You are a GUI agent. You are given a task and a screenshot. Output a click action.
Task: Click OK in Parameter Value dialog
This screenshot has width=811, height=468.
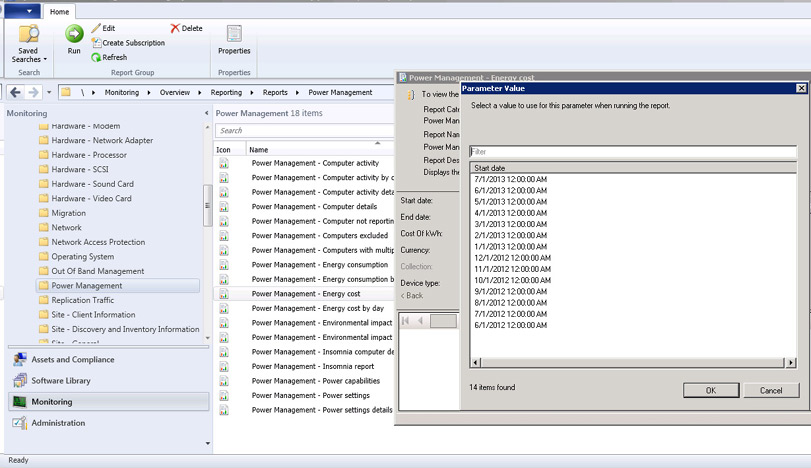711,390
